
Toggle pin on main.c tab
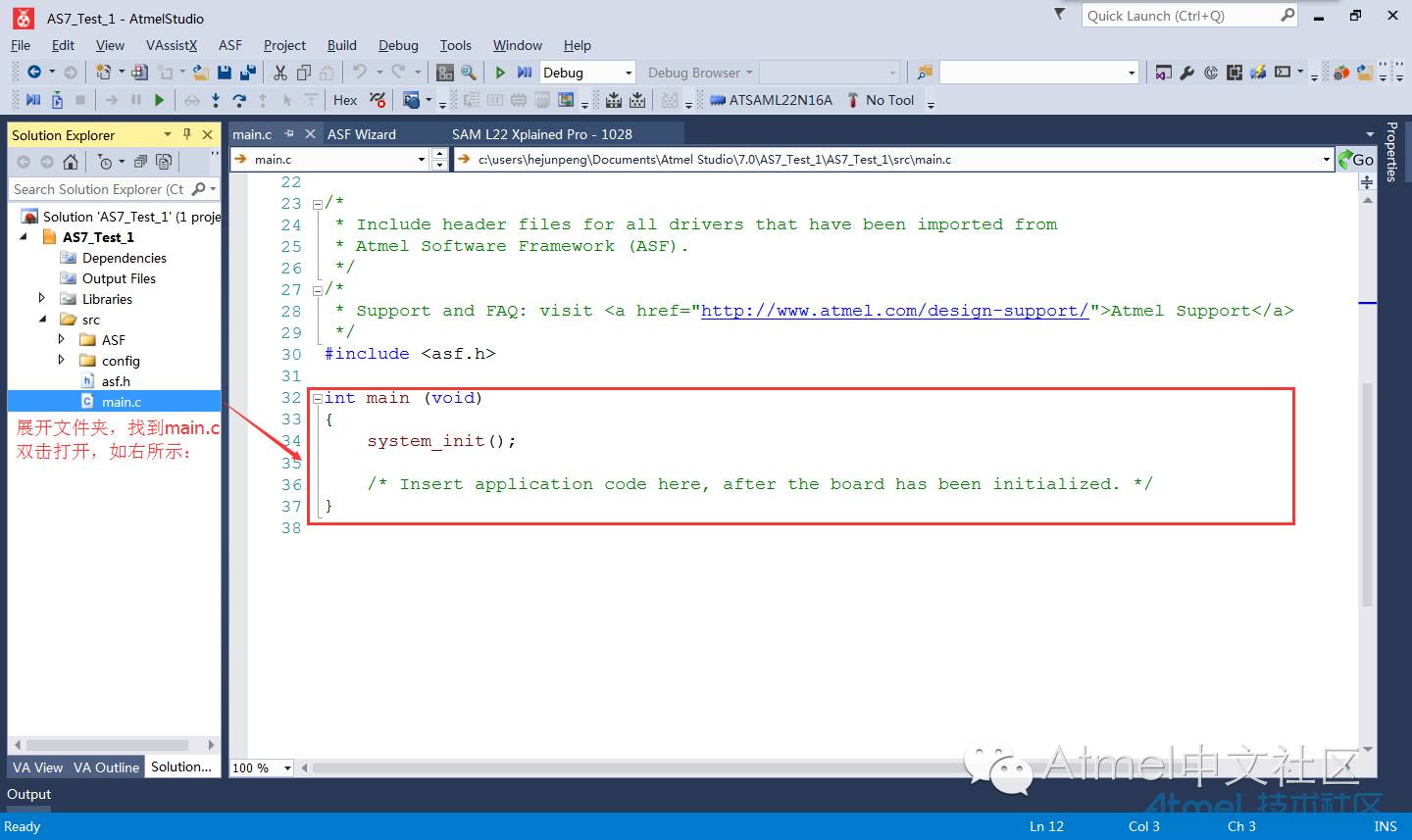point(289,134)
